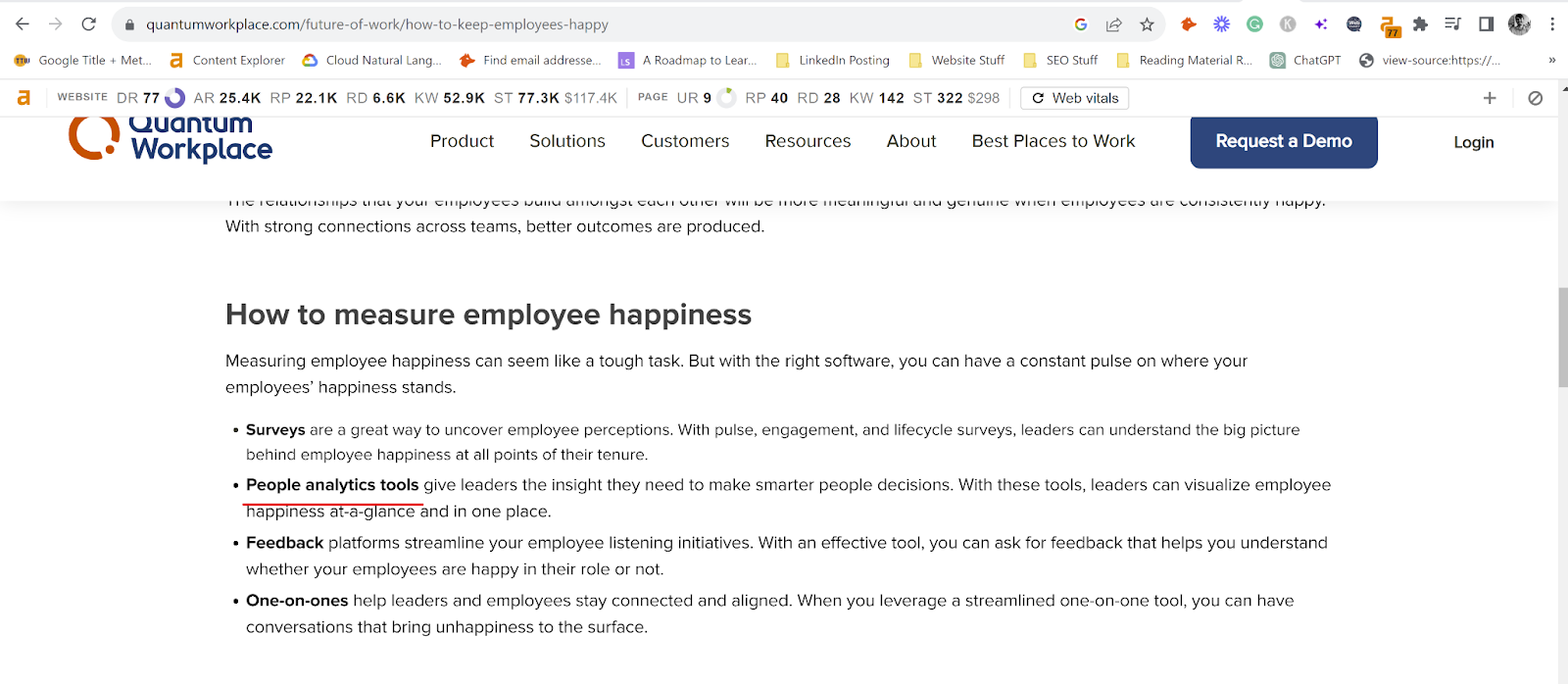Click the KW 52.9K website metric
The image size is (1568, 684).
pos(450,98)
